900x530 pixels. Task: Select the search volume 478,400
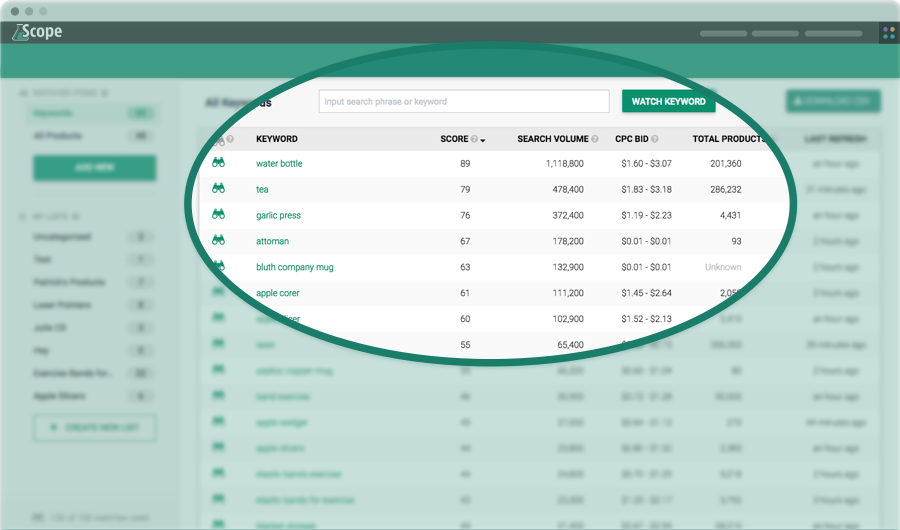[568, 189]
